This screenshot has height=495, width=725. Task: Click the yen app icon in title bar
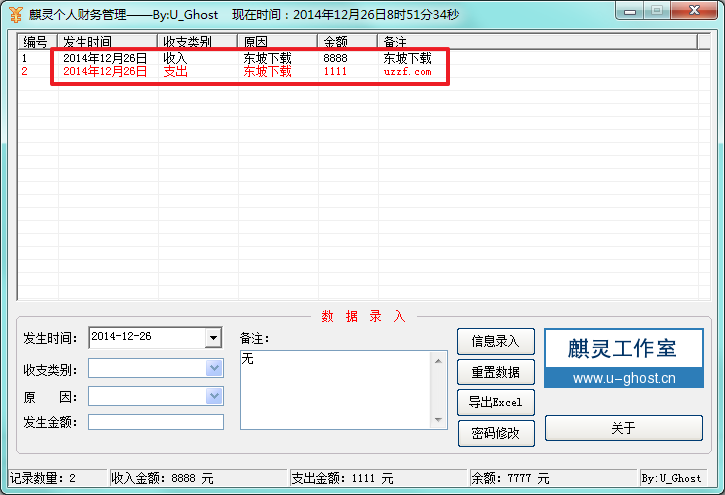[15, 14]
